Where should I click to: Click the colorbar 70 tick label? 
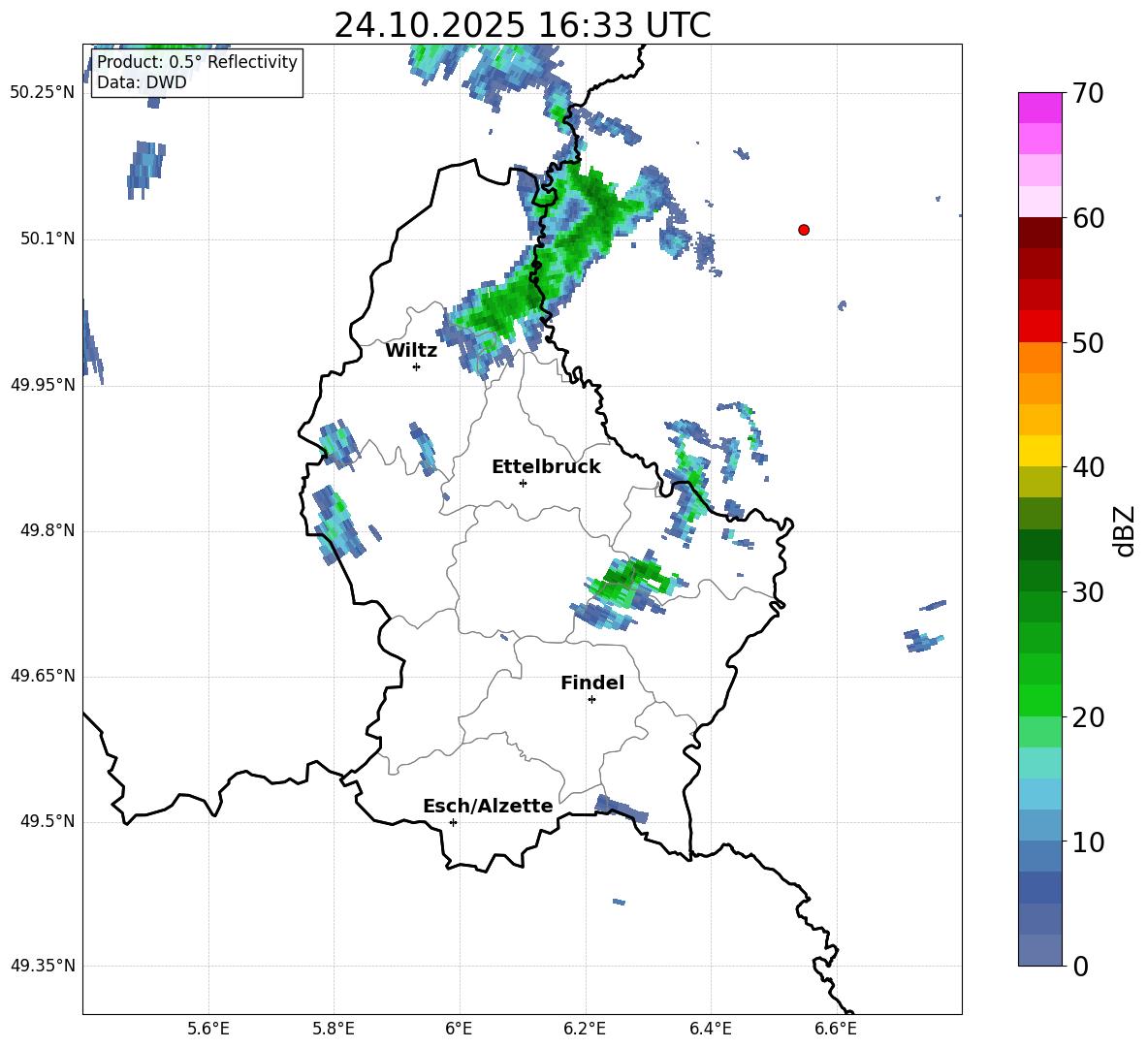pos(1088,94)
